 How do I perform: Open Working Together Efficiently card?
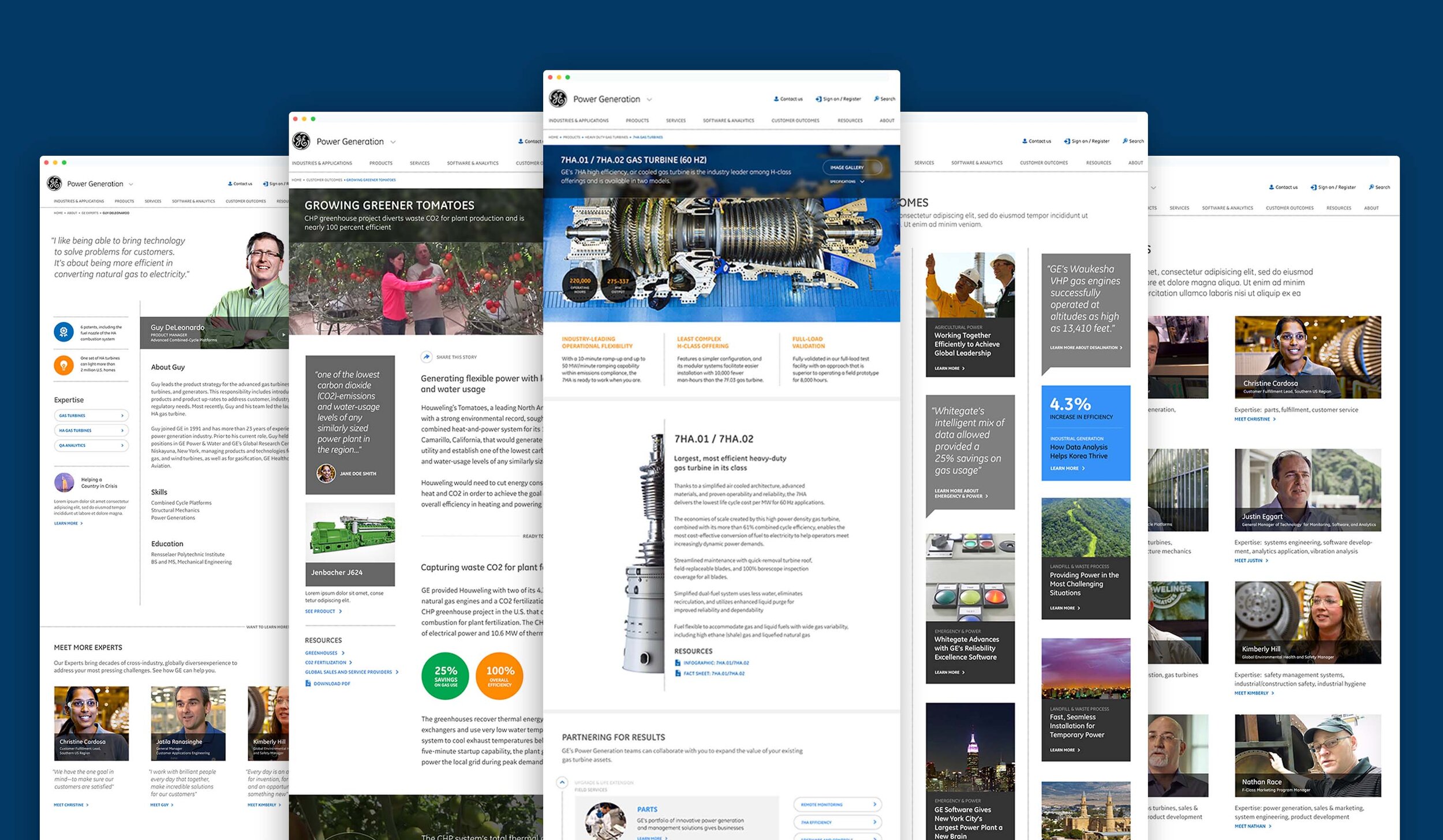(970, 314)
